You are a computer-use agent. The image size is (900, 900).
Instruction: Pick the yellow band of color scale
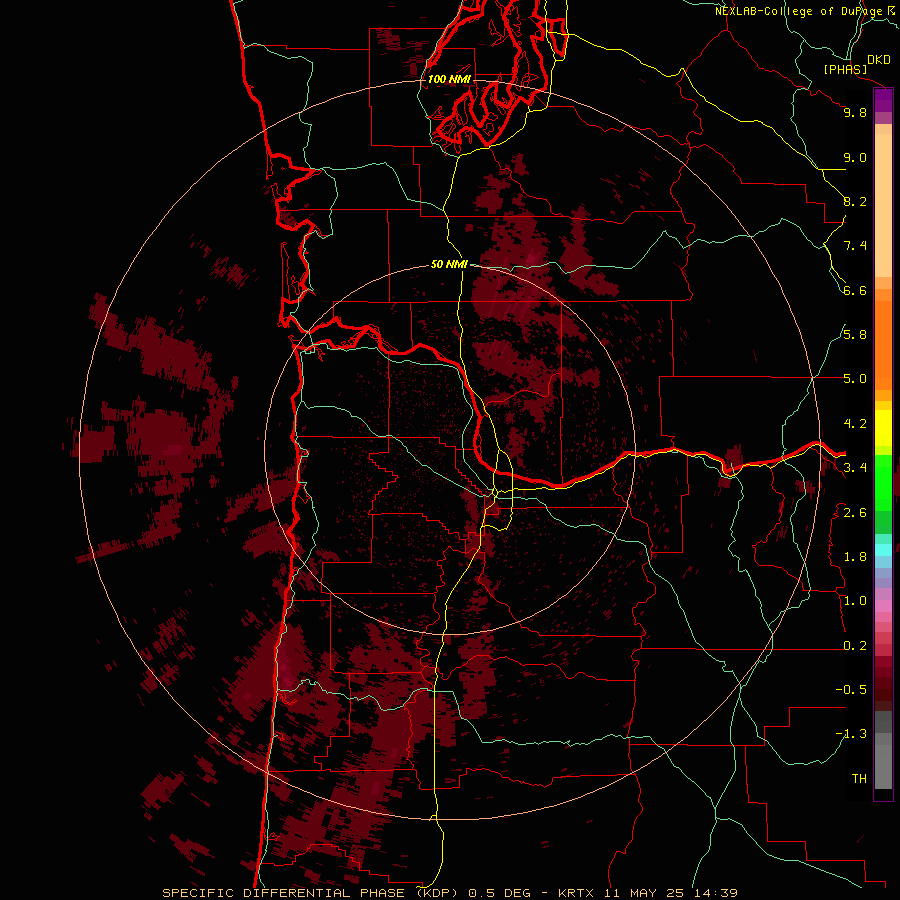point(883,428)
